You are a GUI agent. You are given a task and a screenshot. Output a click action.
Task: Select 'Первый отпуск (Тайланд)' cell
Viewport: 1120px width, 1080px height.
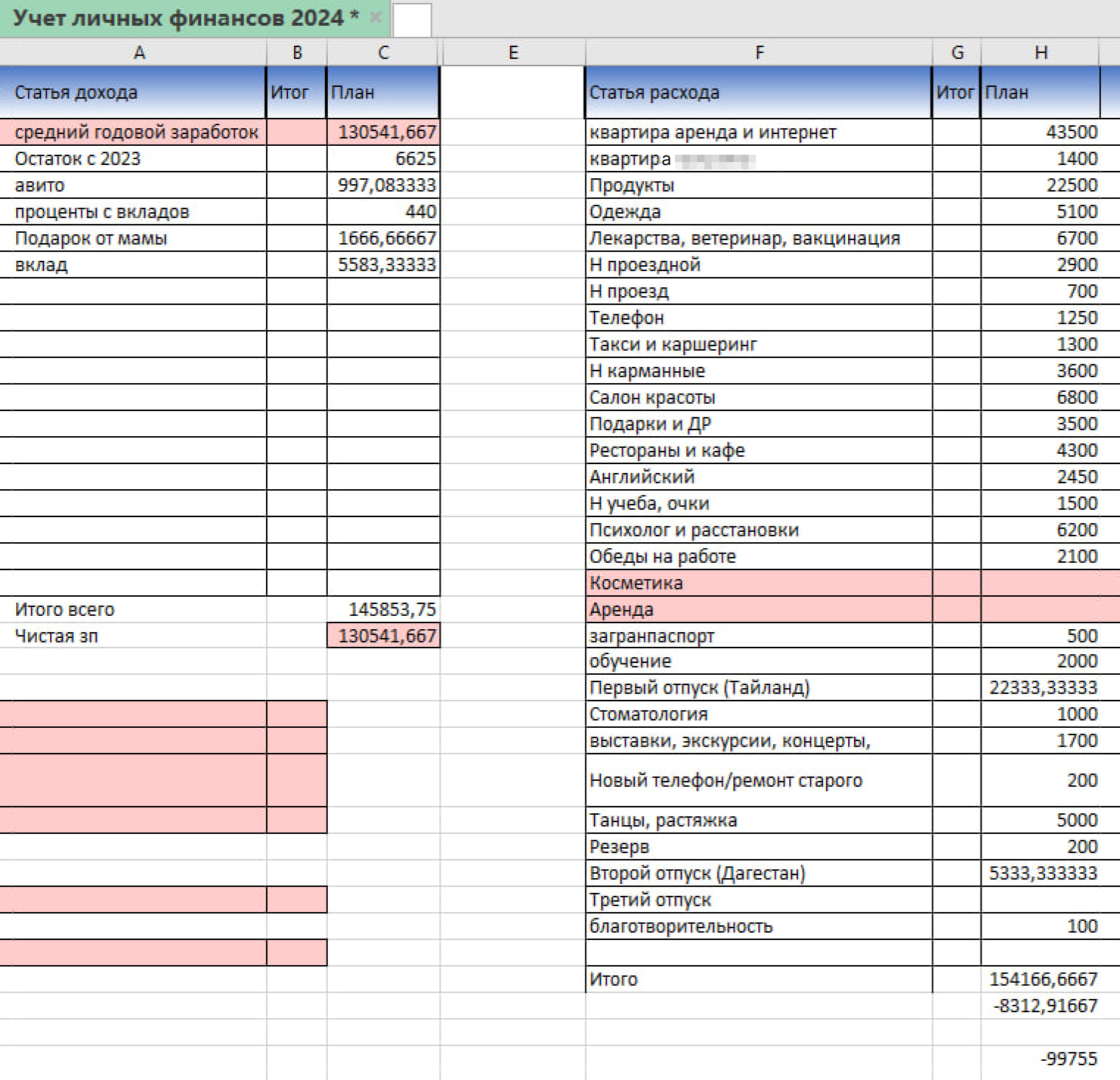pos(759,687)
